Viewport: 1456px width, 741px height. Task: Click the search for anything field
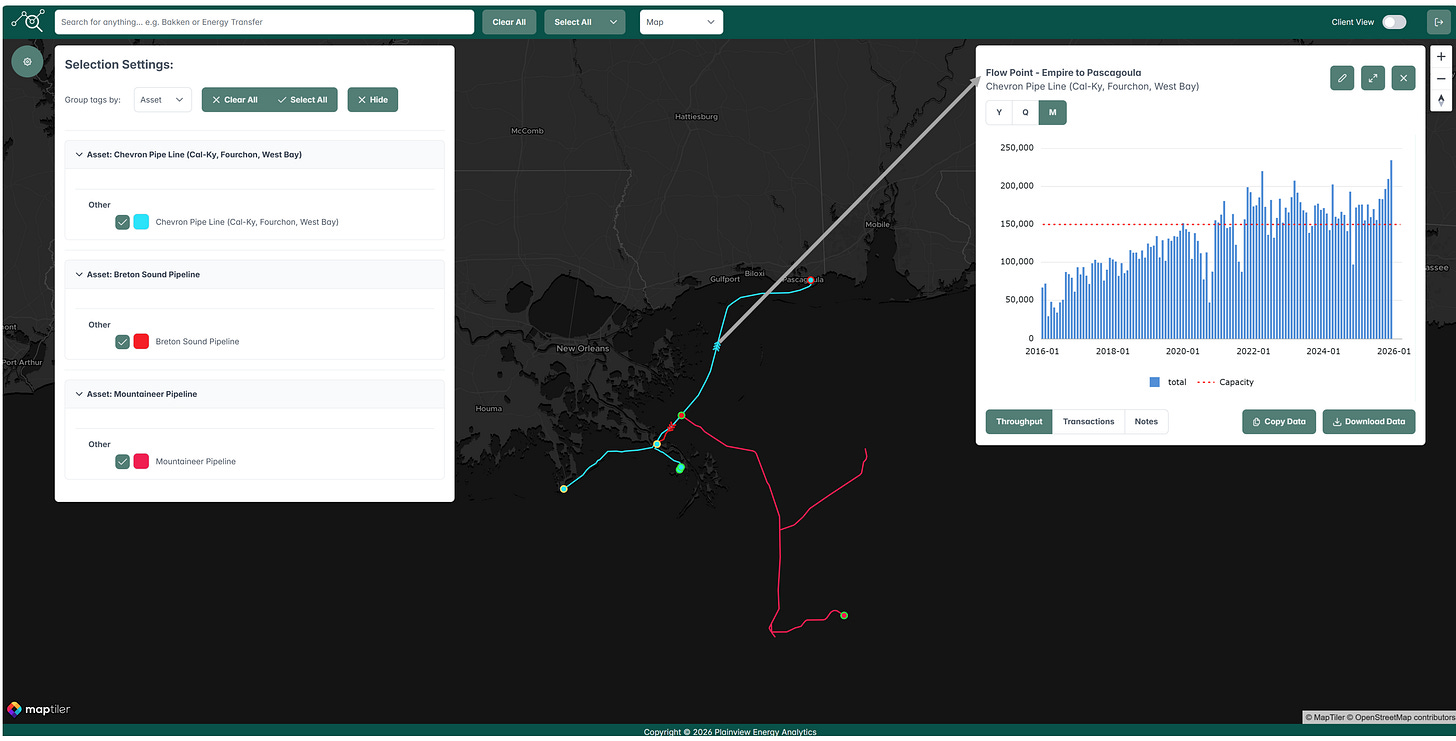[264, 22]
